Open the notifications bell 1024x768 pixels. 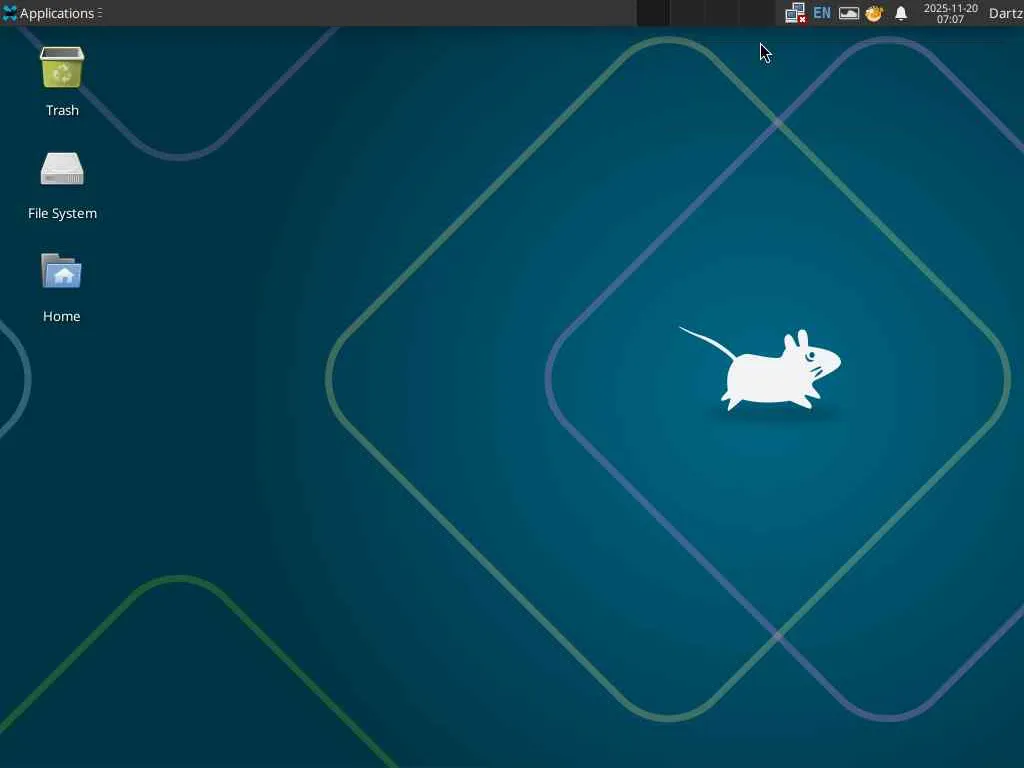point(901,13)
